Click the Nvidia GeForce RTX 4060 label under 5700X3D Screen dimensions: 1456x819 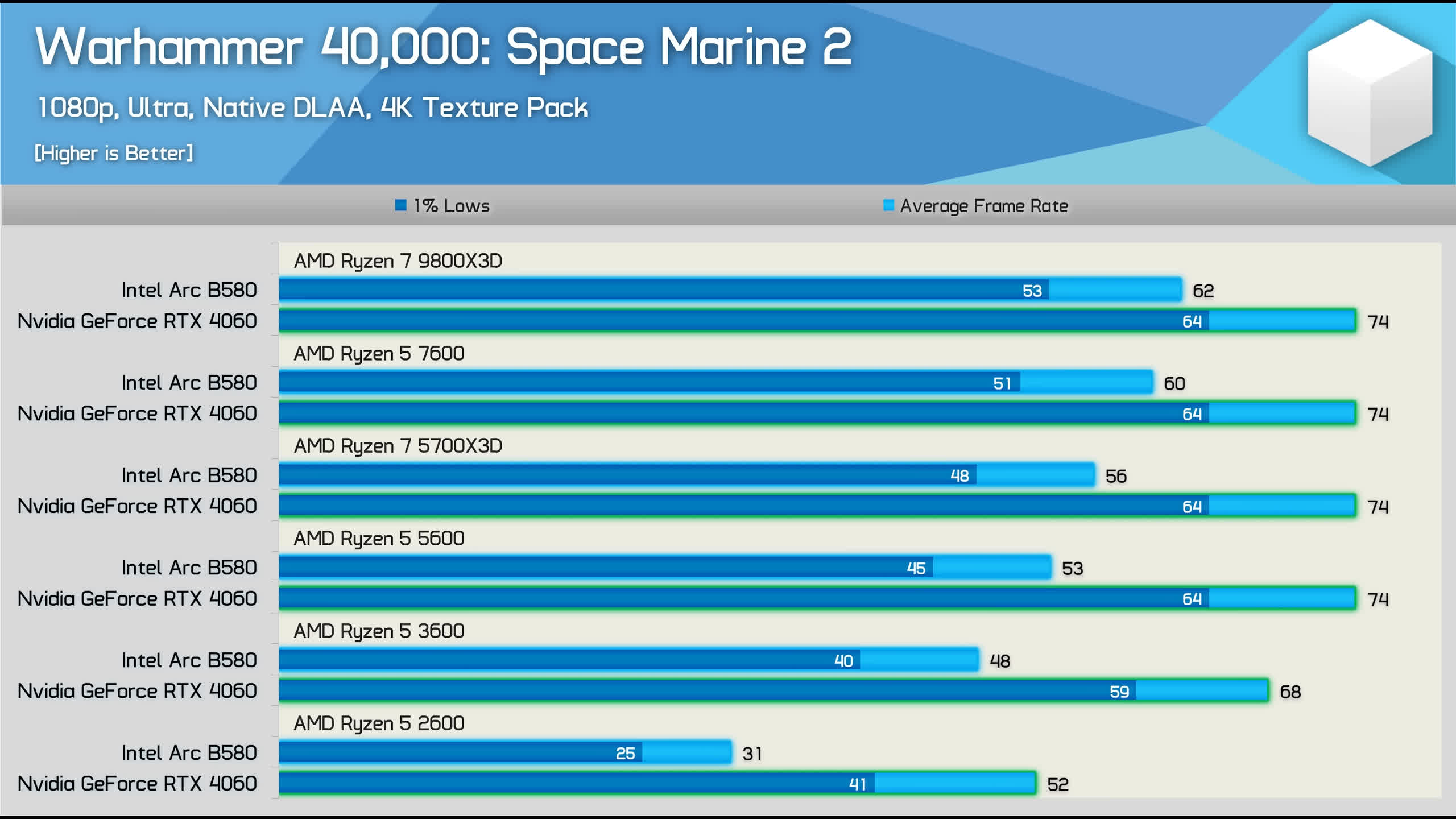point(137,506)
